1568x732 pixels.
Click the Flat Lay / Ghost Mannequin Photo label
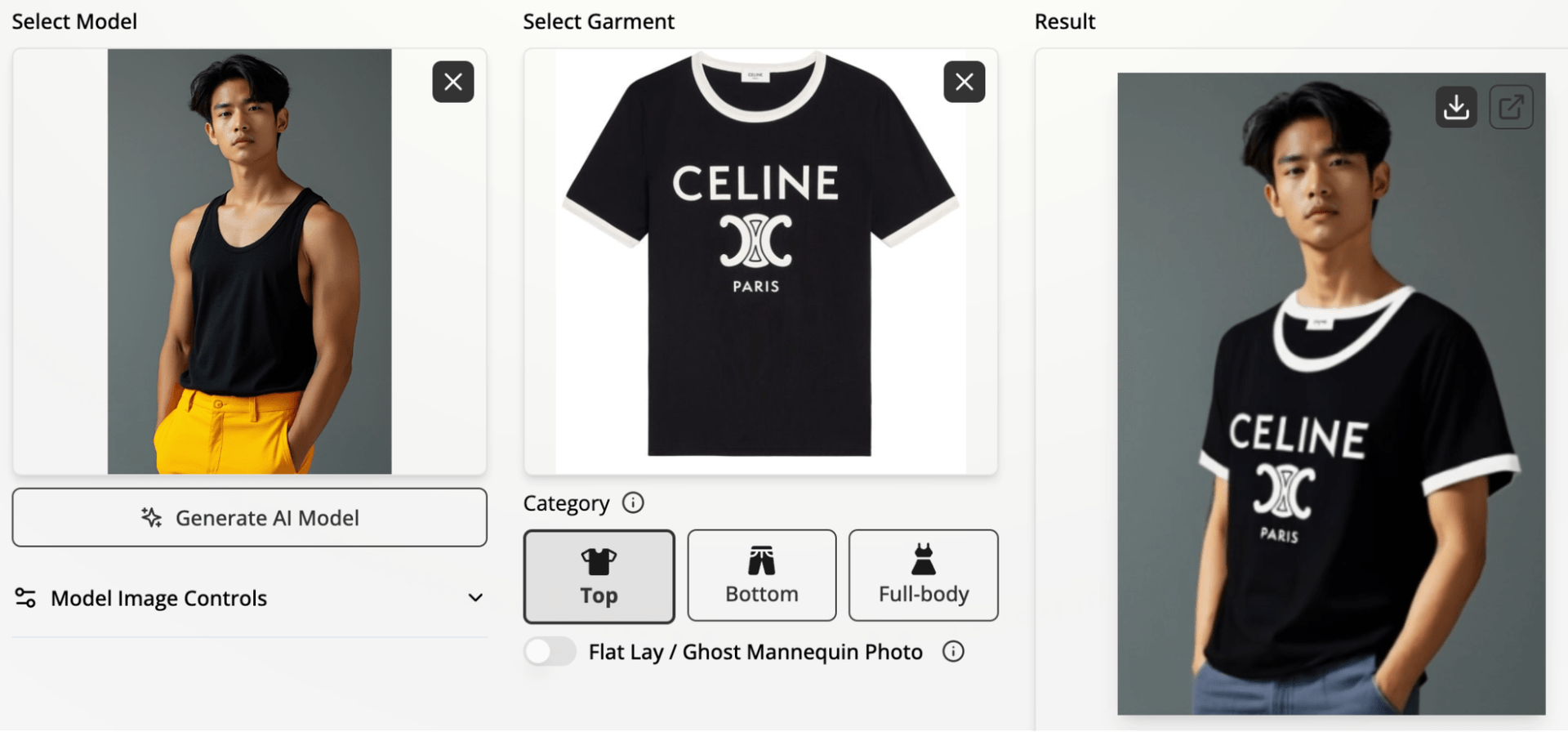click(x=755, y=652)
